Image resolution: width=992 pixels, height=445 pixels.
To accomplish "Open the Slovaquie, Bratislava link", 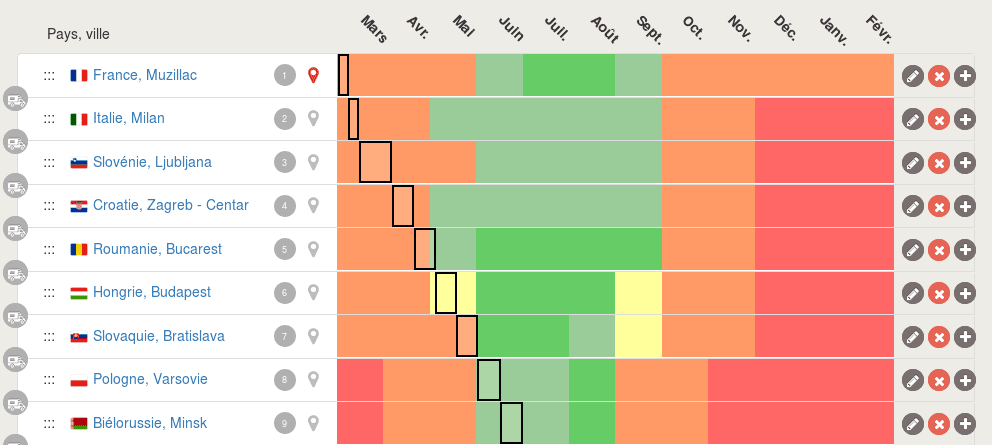I will click(158, 336).
